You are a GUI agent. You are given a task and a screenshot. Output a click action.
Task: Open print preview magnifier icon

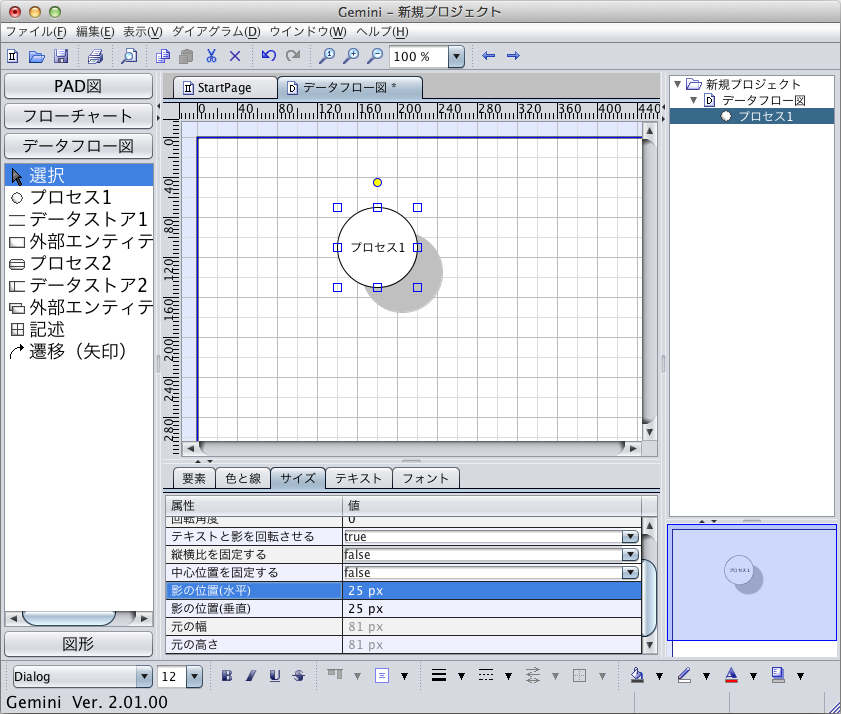(129, 56)
